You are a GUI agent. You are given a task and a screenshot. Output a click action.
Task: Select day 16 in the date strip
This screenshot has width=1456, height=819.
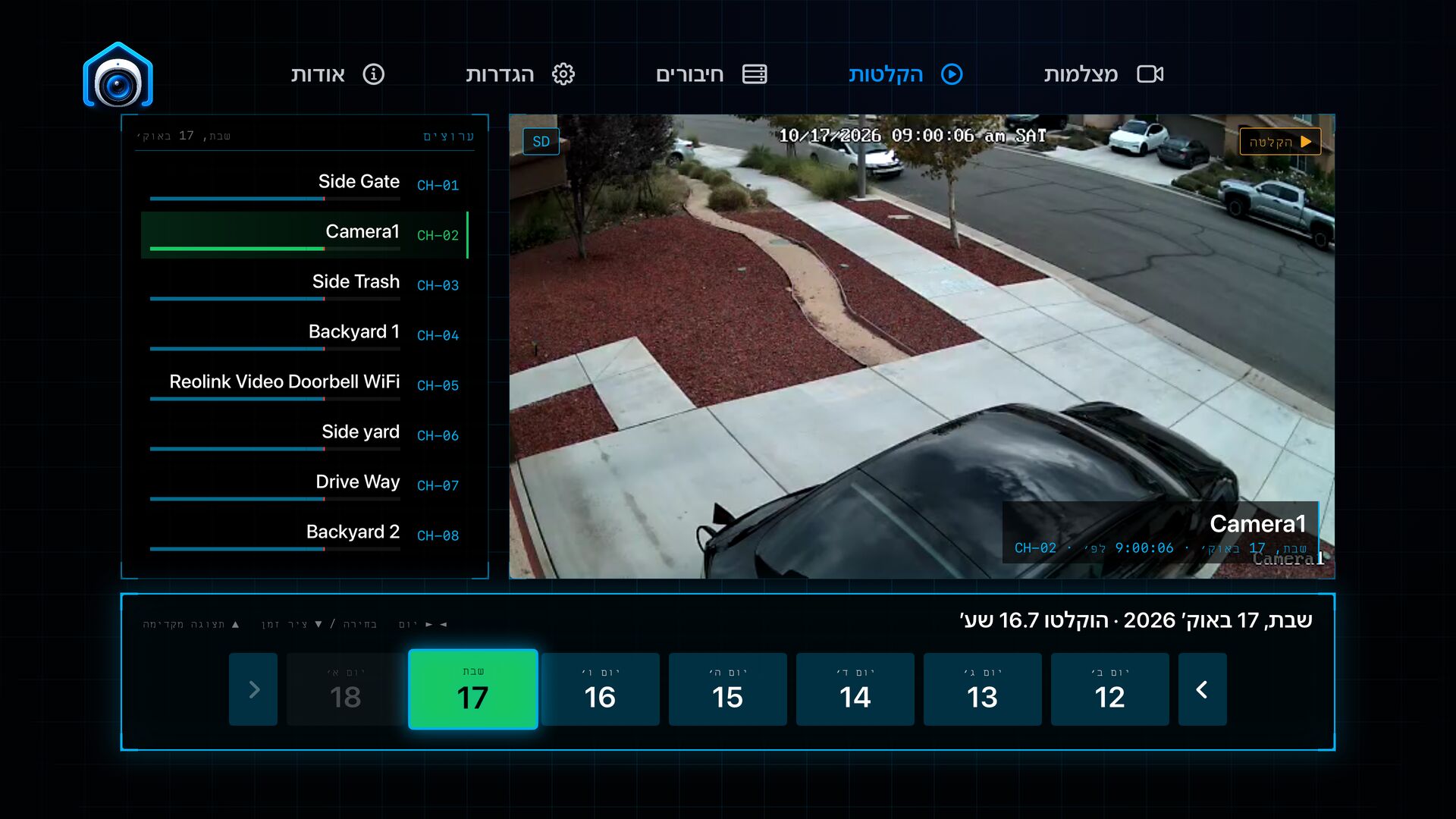click(600, 689)
